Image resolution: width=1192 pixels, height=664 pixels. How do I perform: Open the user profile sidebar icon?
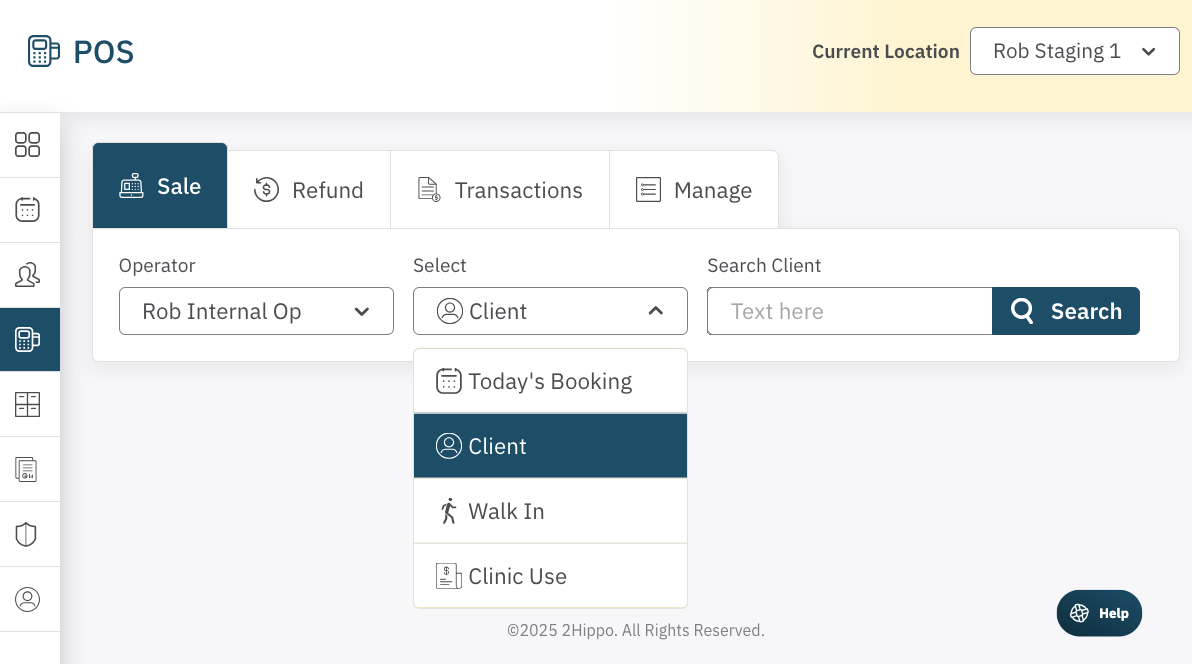tap(27, 599)
